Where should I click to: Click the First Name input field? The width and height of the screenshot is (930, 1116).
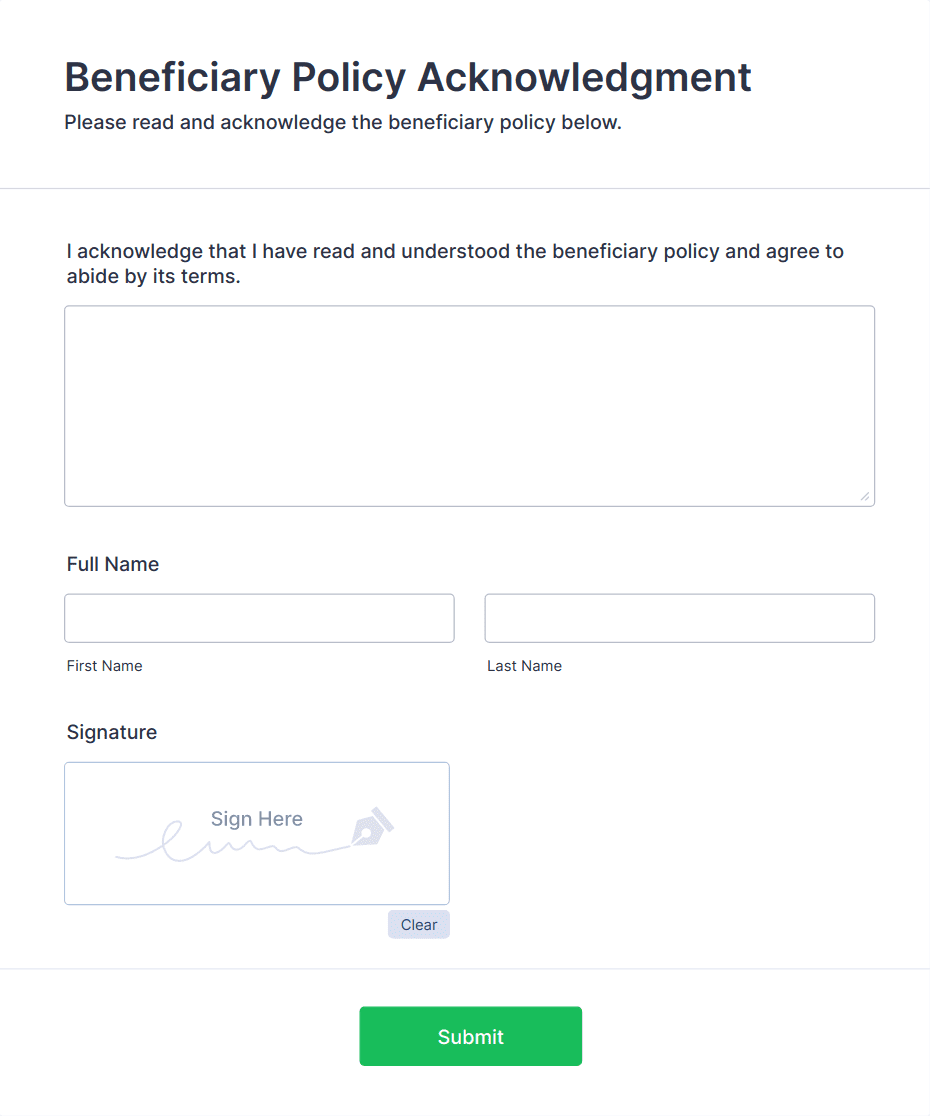click(258, 618)
